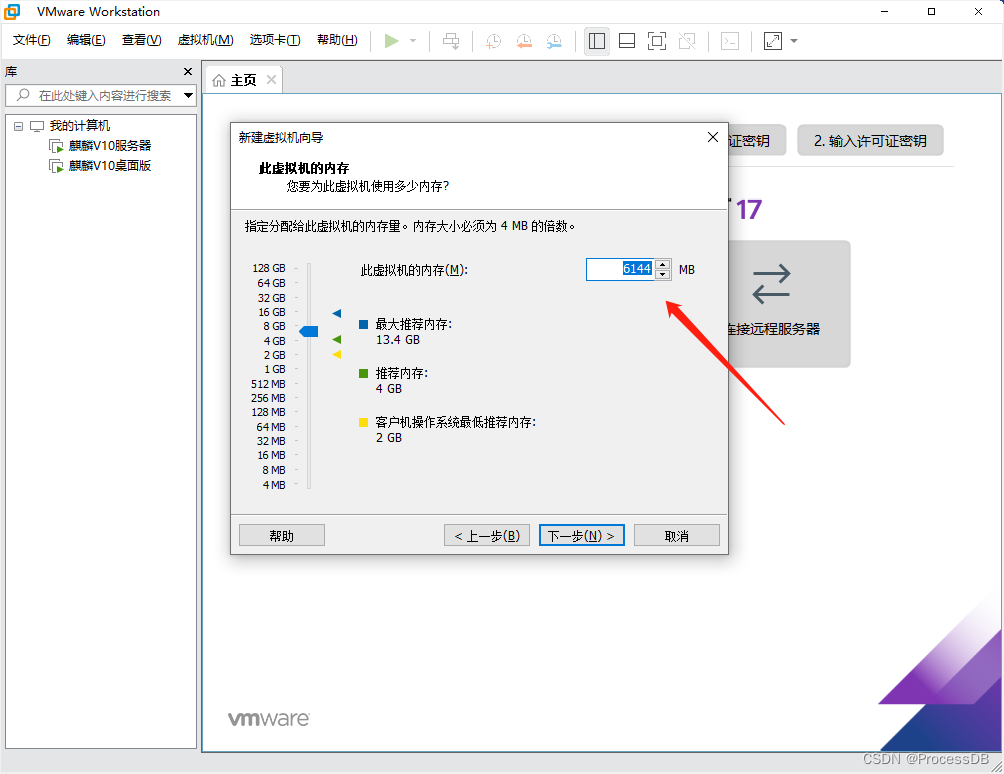Click the 2. 输入许可证密钥 button
Viewport: 1004px width, 774px height.
pyautogui.click(x=870, y=140)
